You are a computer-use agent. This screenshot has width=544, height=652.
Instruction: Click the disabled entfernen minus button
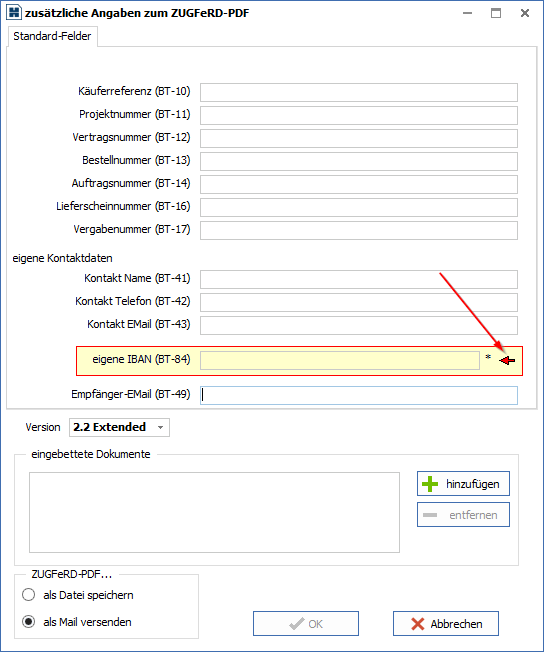[x=463, y=515]
